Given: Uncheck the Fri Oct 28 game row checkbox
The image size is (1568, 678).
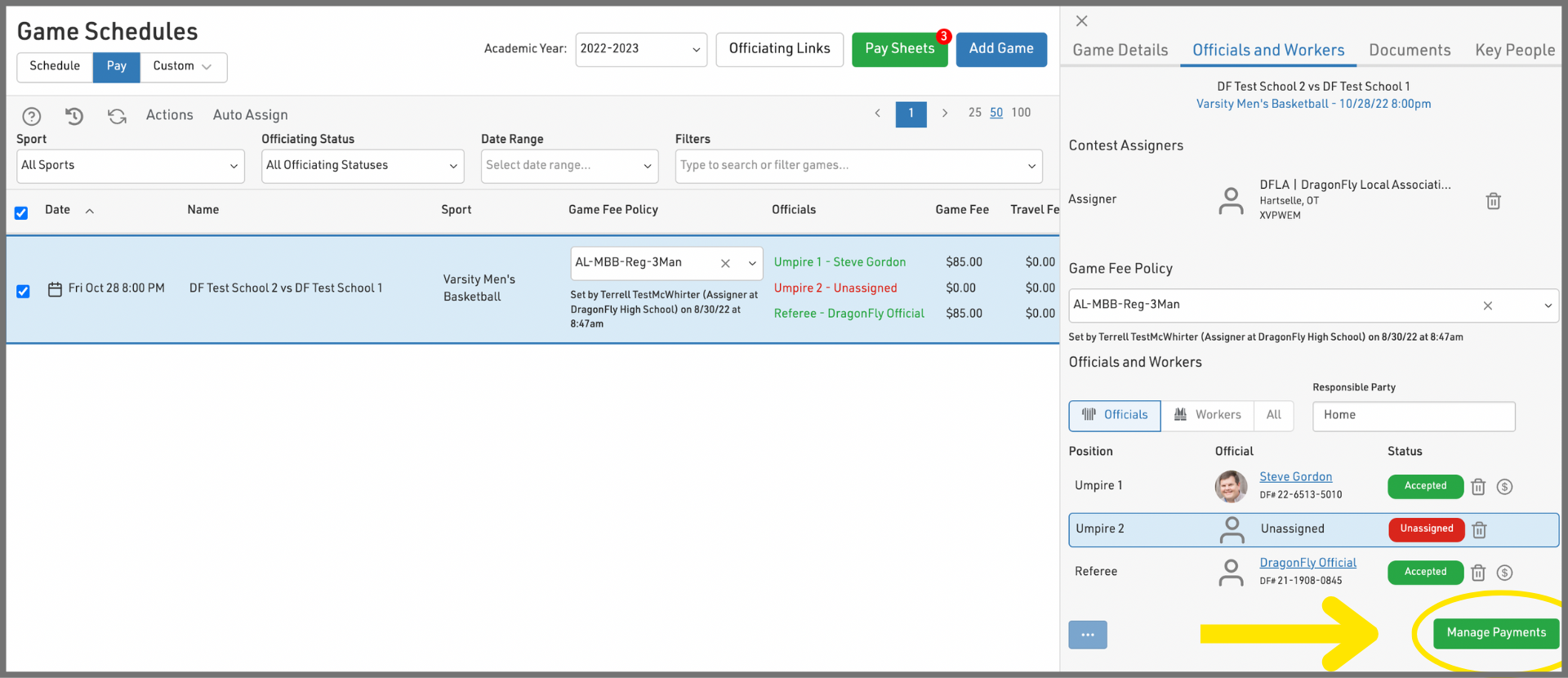Looking at the screenshot, I should click(x=23, y=292).
